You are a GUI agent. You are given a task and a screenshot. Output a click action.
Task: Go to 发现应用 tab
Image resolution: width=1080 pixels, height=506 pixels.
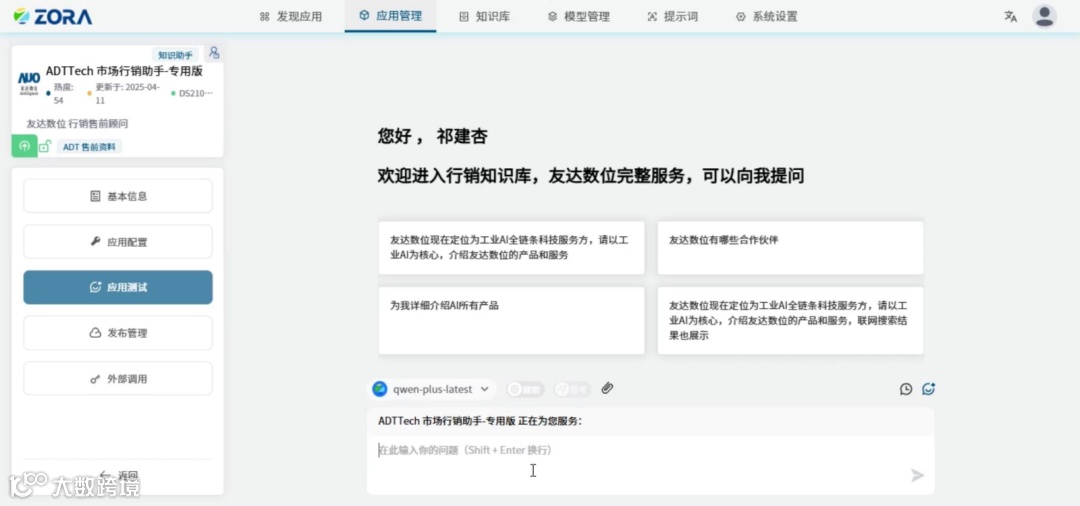point(291,17)
